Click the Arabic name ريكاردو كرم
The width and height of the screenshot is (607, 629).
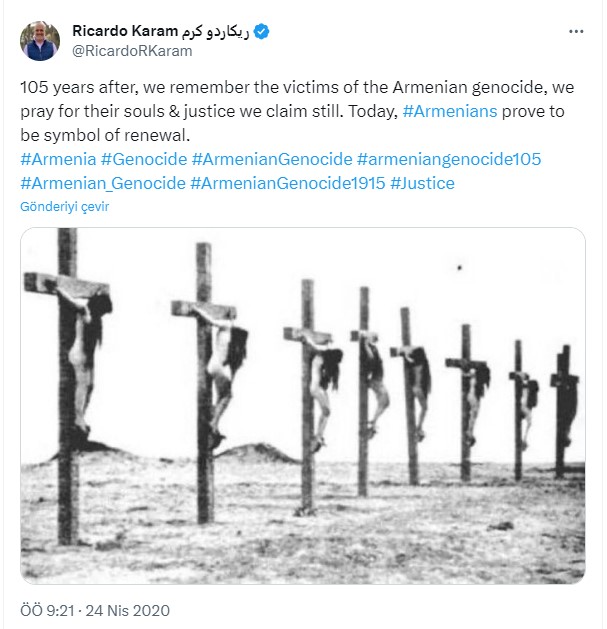pos(215,32)
